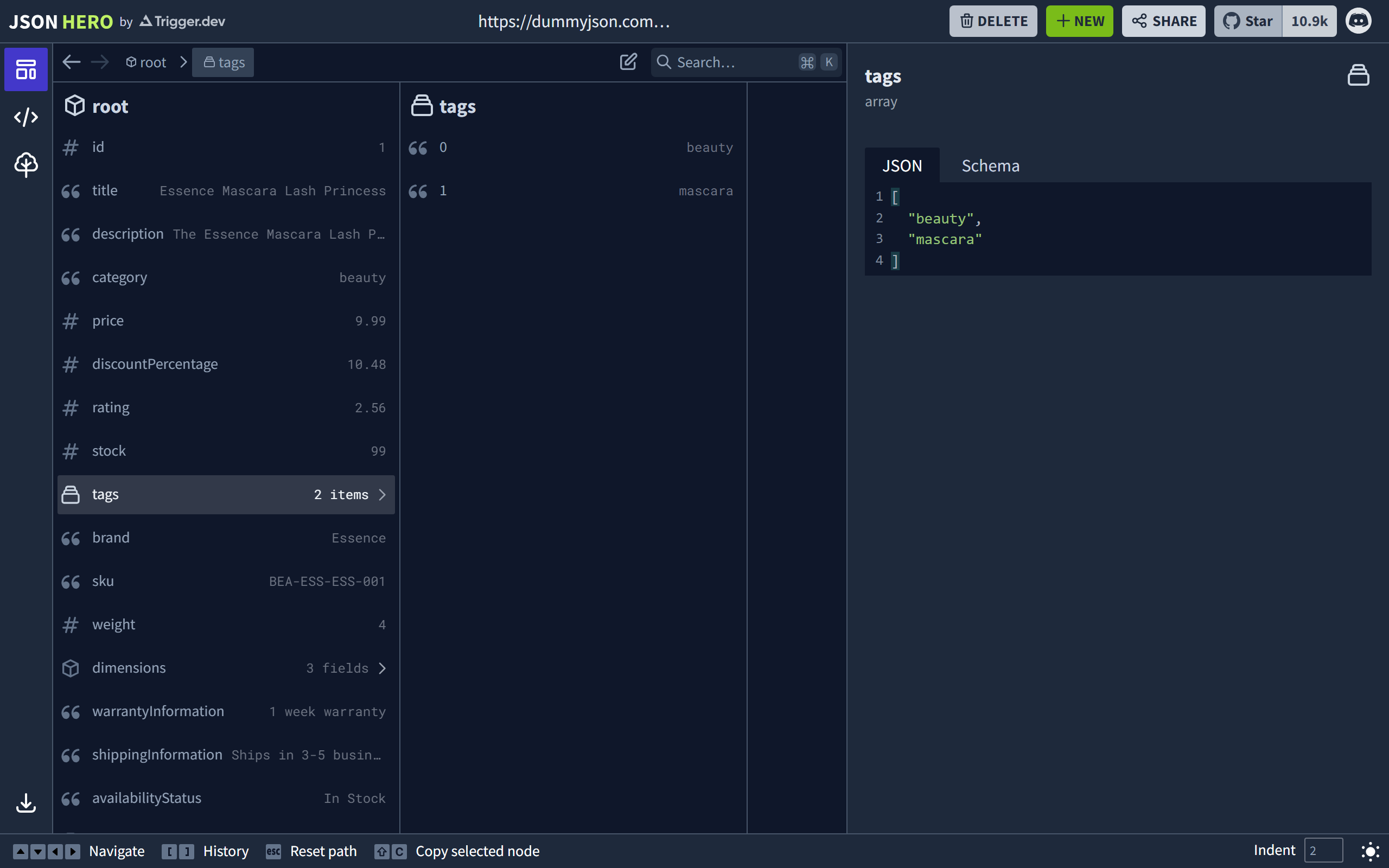Switch to the Schema tab
1389x868 pixels.
[x=990, y=165]
